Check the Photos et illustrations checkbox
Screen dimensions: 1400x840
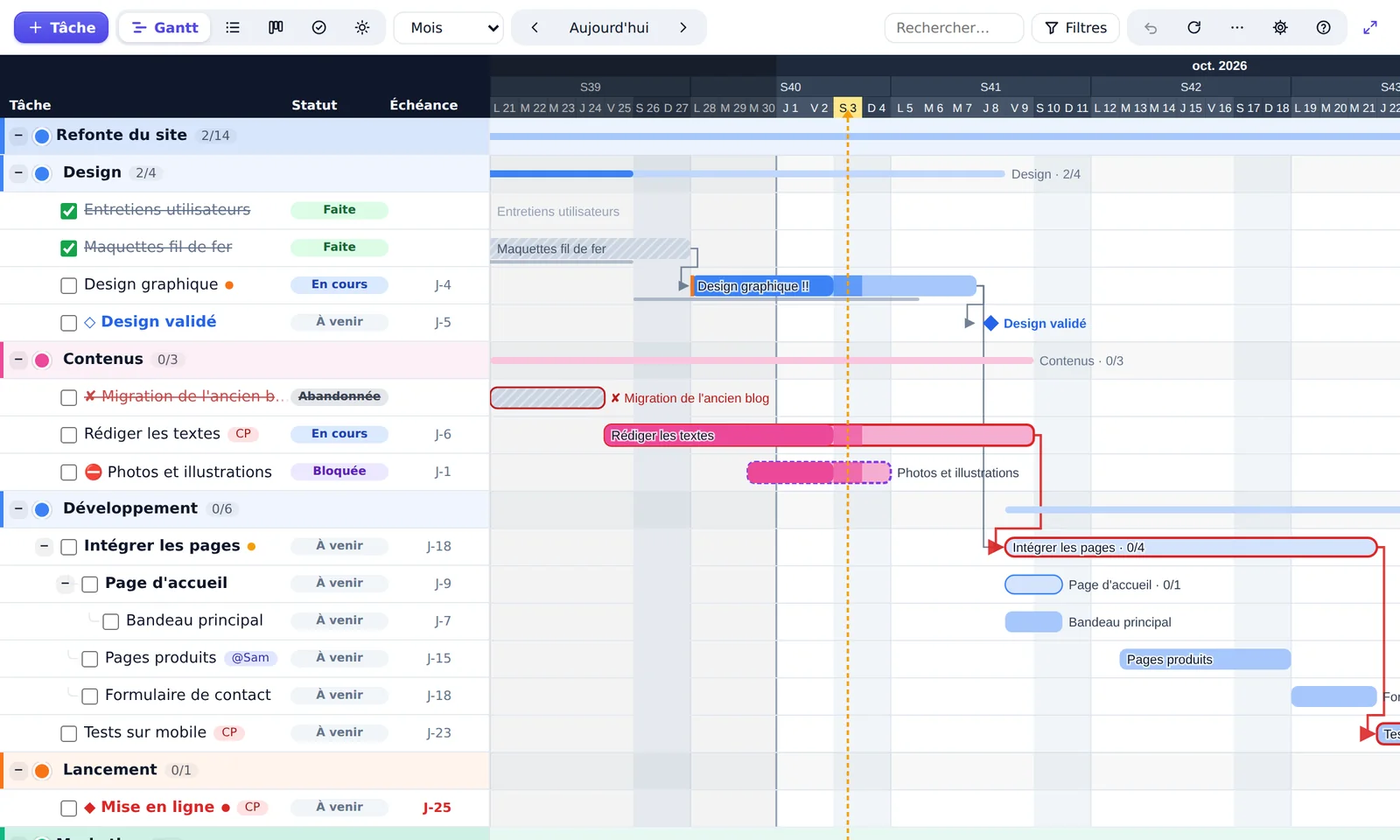coord(68,472)
